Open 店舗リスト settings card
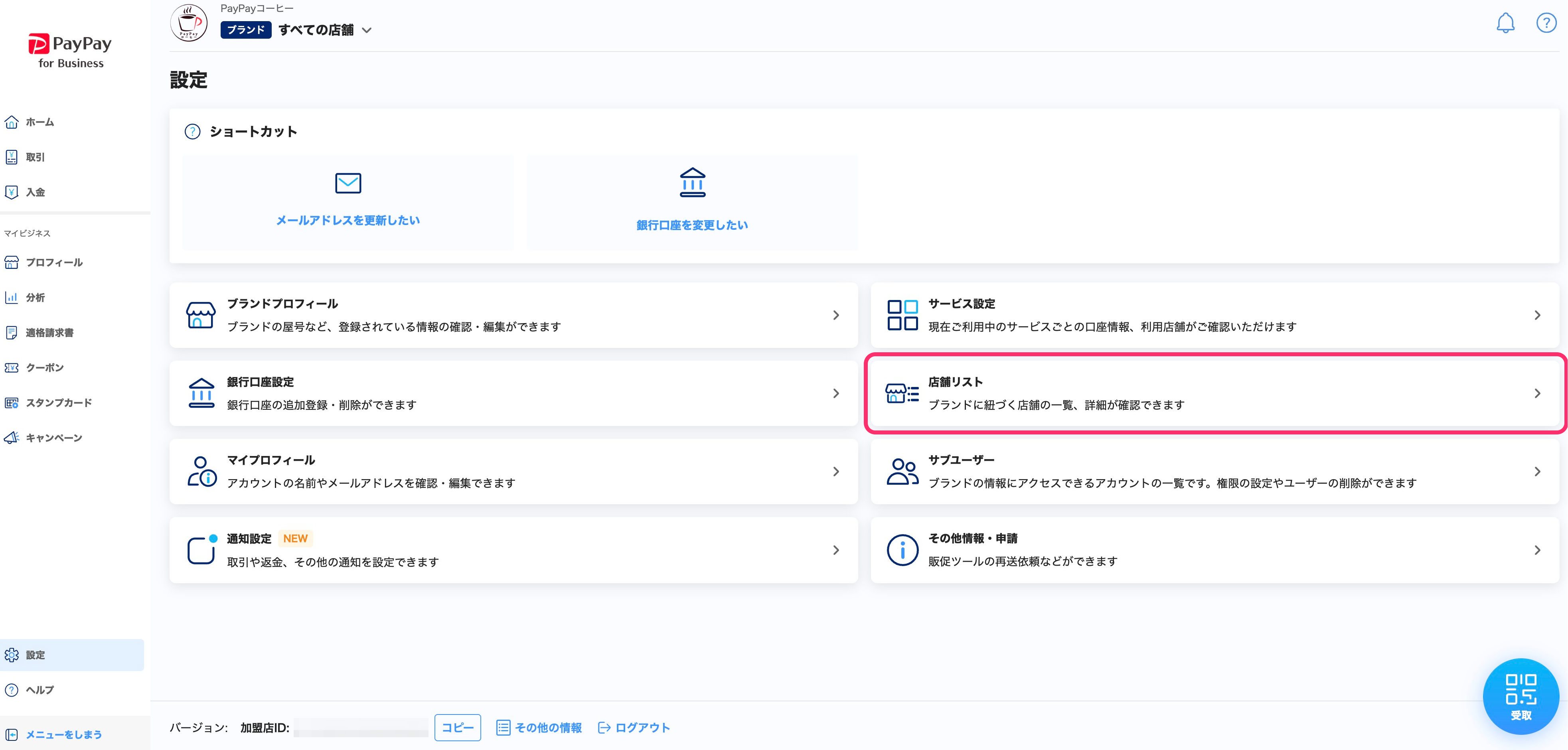Viewport: 1568px width, 750px height. [1215, 393]
